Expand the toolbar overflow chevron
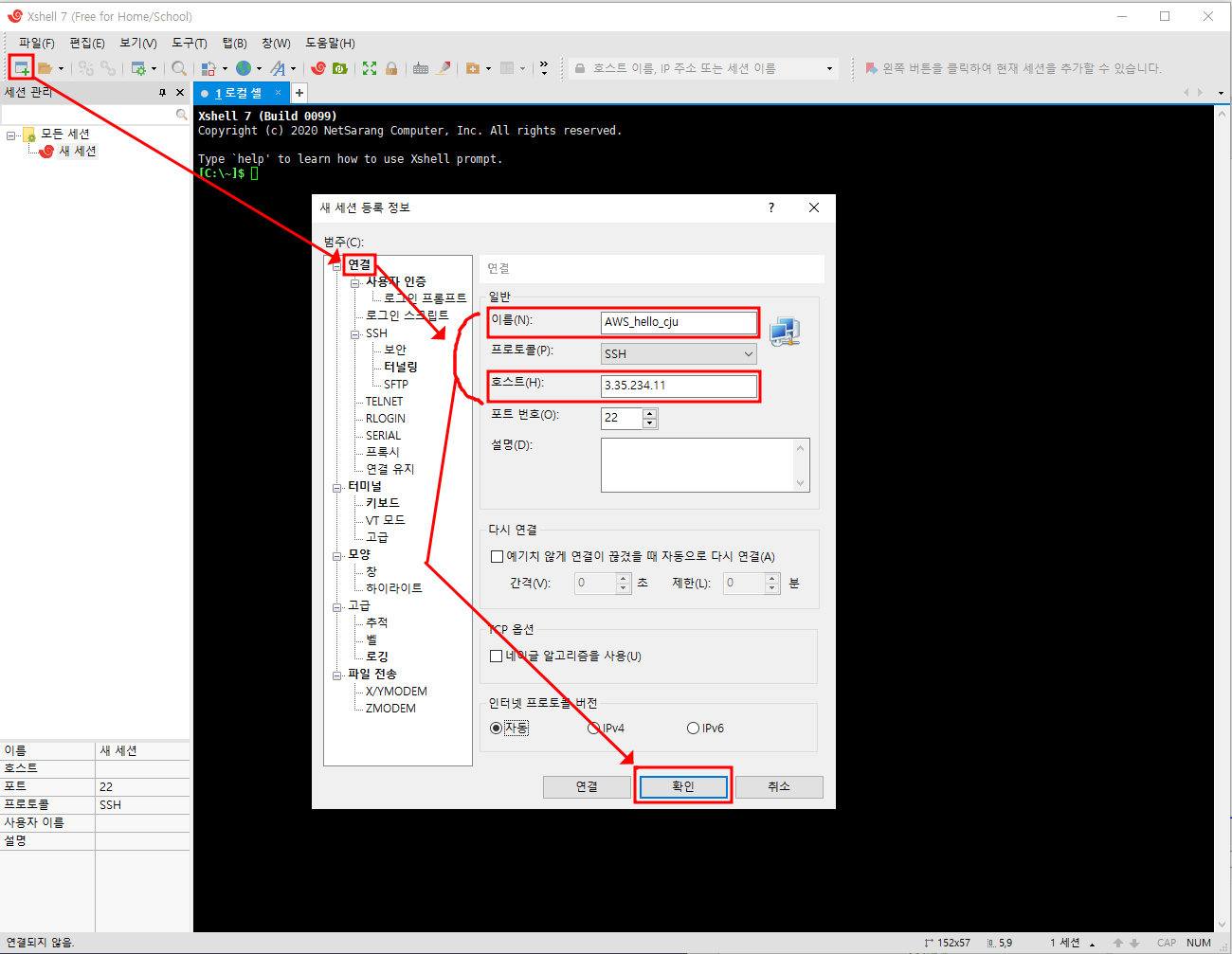 [544, 68]
